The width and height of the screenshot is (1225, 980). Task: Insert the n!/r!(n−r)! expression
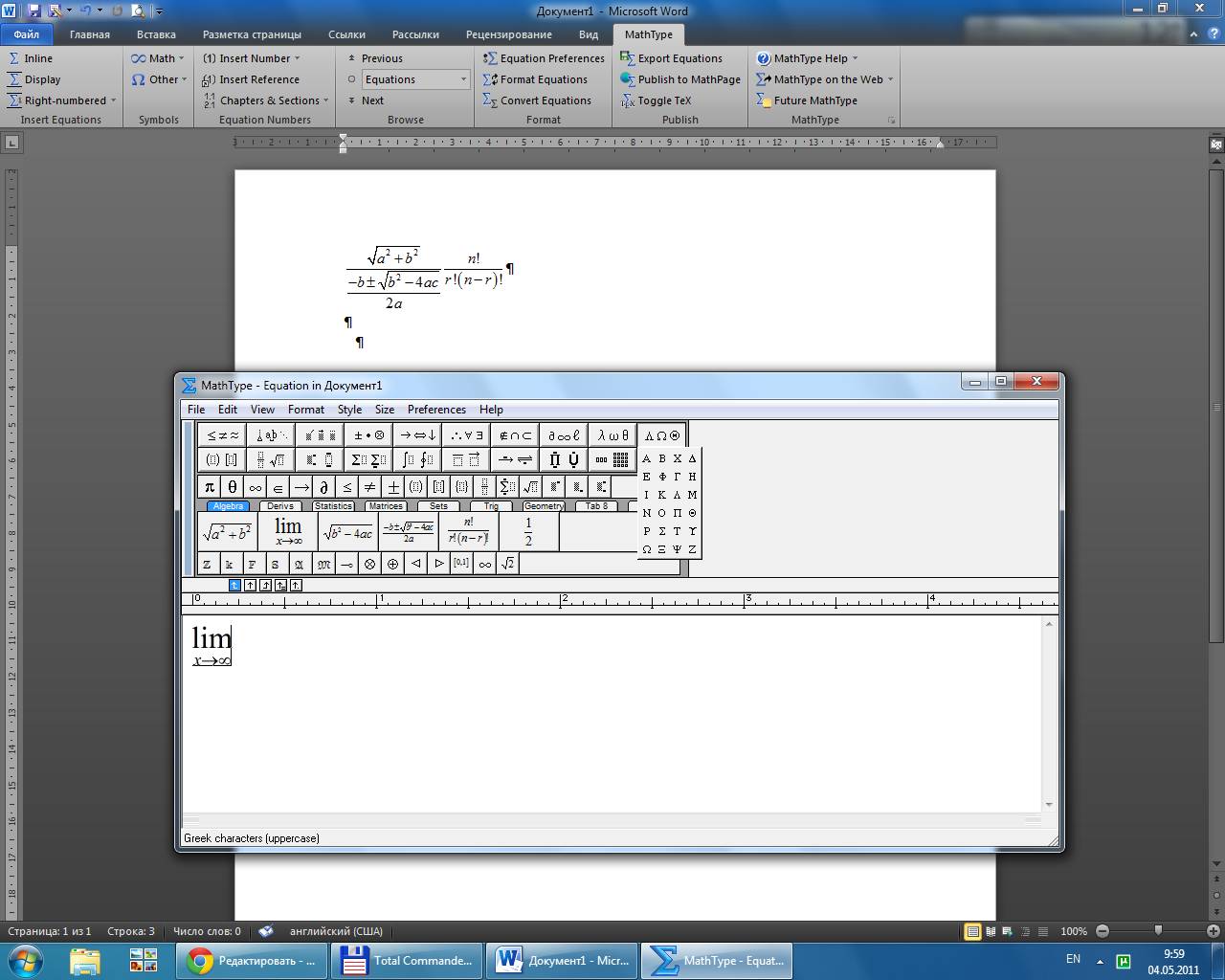coord(469,532)
